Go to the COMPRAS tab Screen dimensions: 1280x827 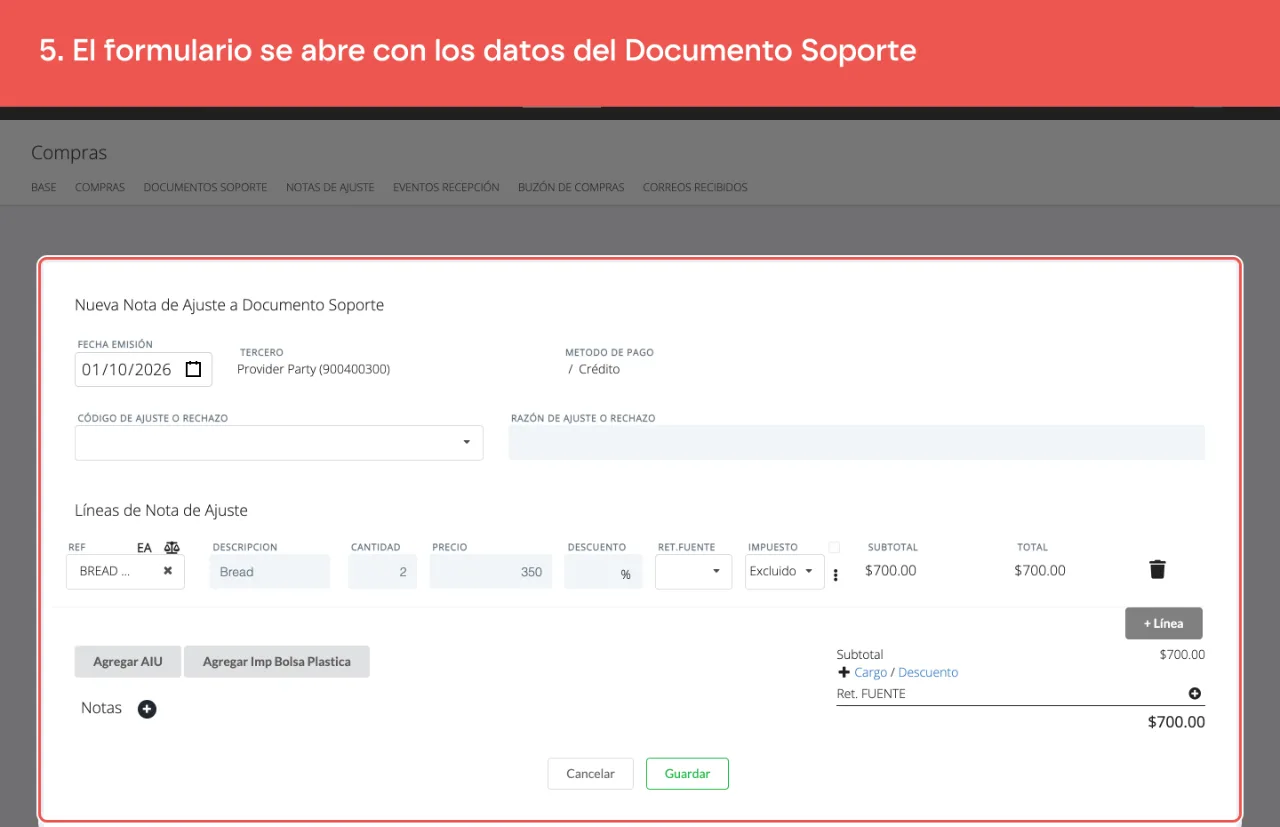coord(100,187)
